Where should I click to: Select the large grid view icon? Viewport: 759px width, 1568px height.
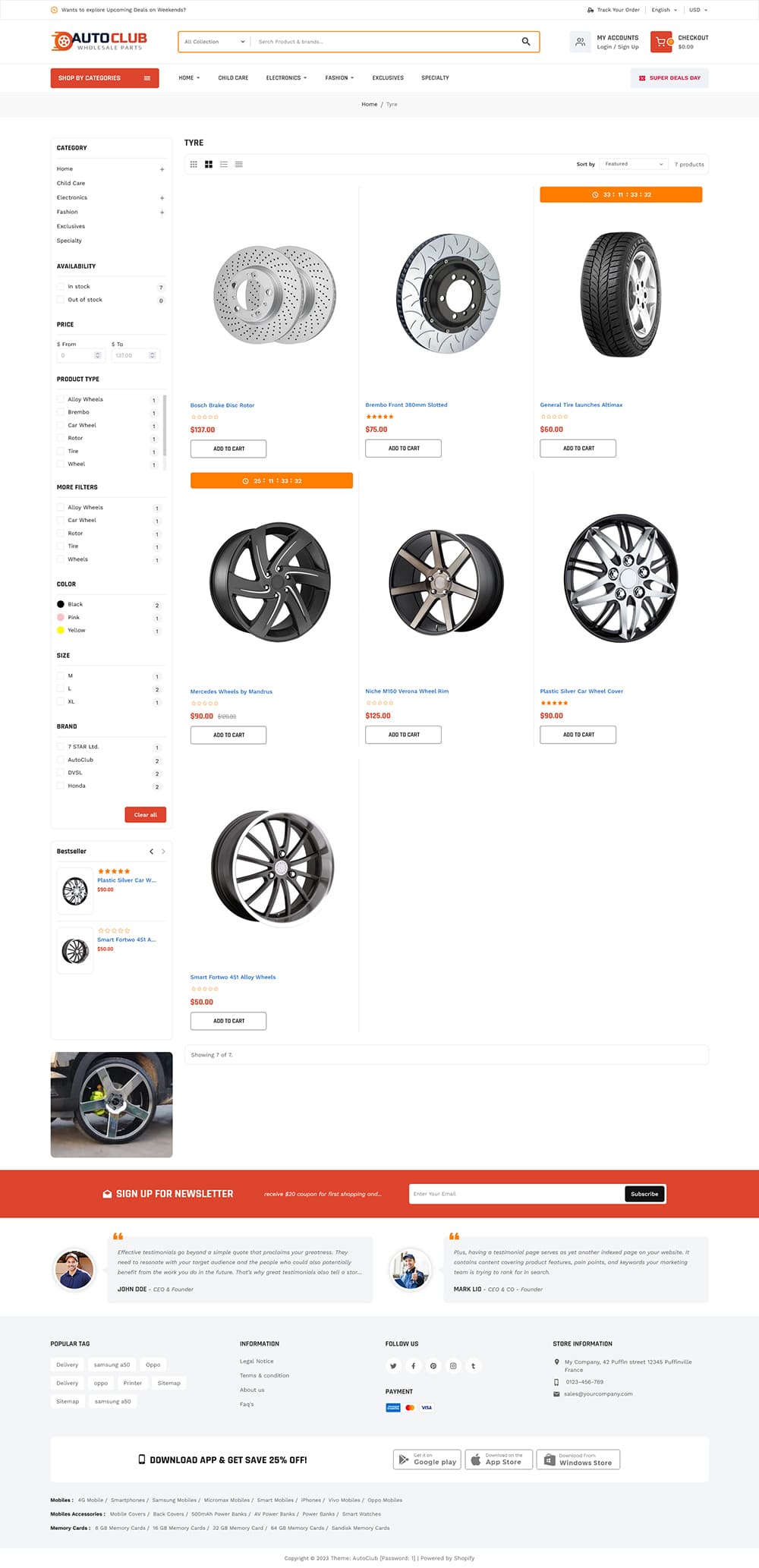point(208,164)
